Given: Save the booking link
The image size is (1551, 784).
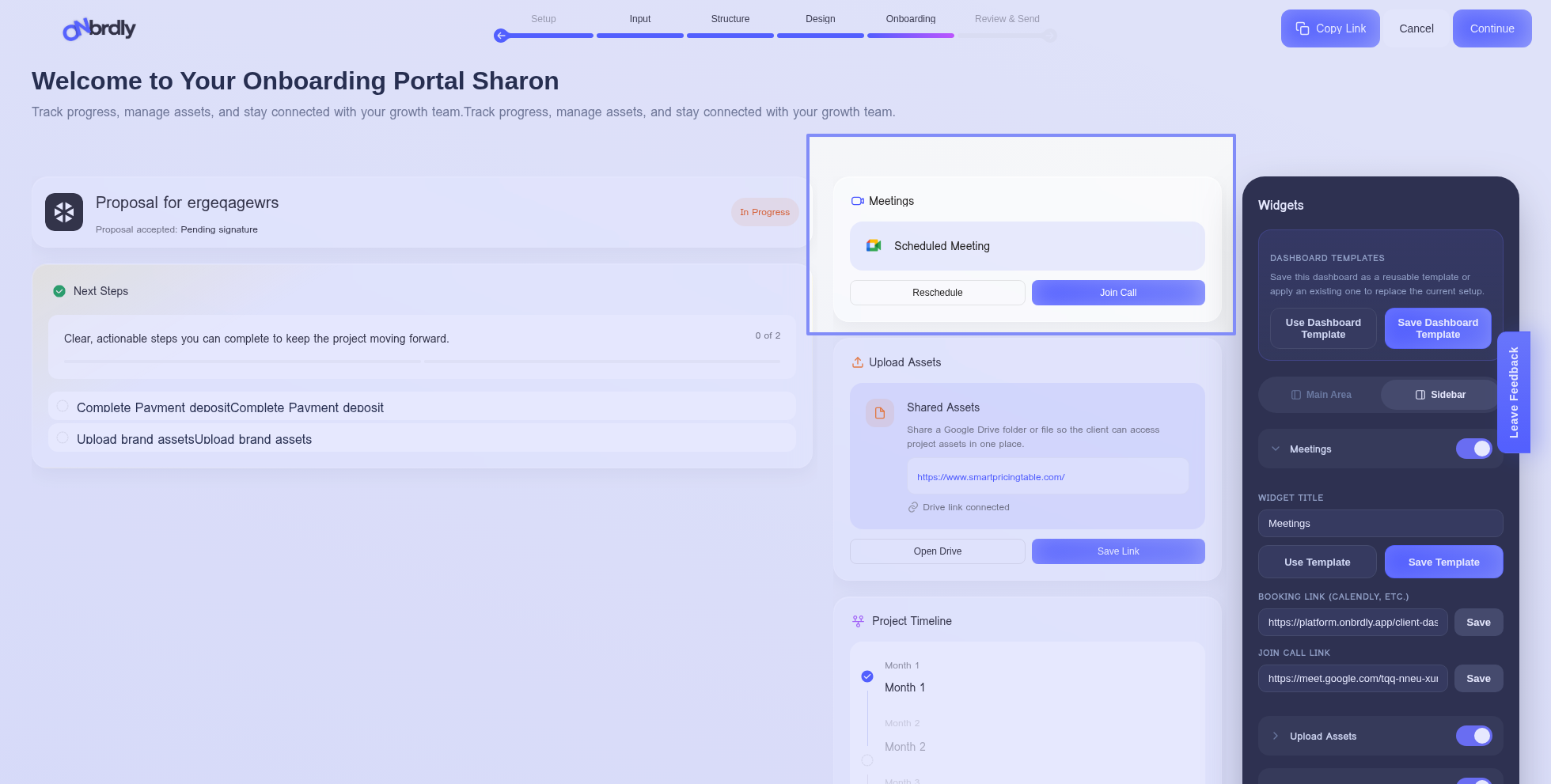Looking at the screenshot, I should pos(1478,623).
